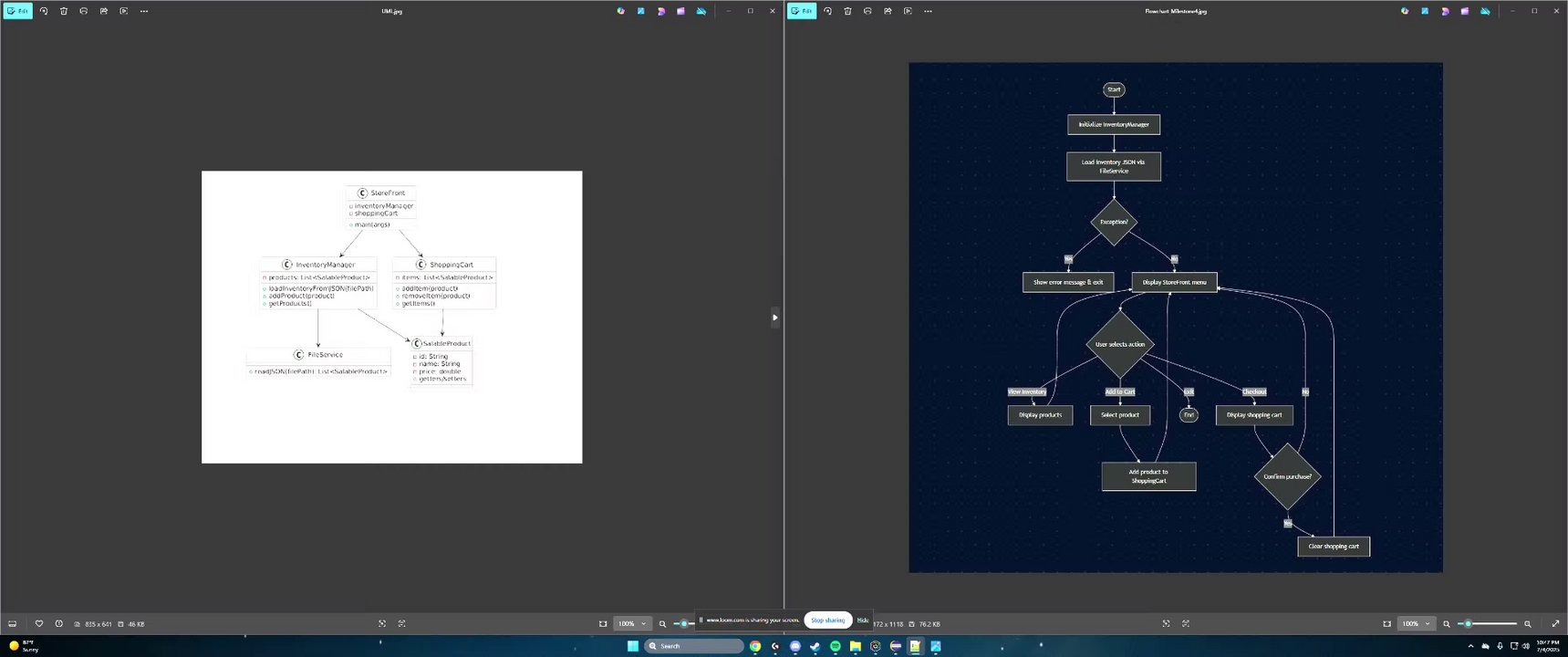Screen dimensions: 1568x657
Task: Show hidden system tray icons
Action: (1470, 646)
